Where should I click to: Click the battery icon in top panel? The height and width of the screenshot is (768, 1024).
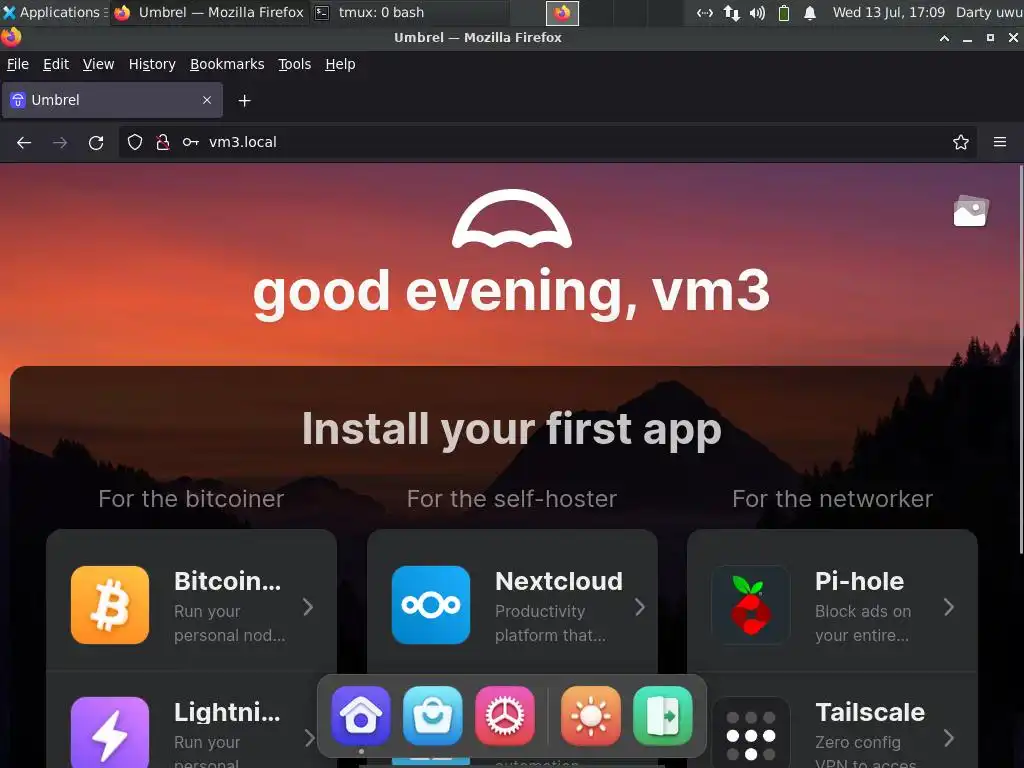(784, 13)
